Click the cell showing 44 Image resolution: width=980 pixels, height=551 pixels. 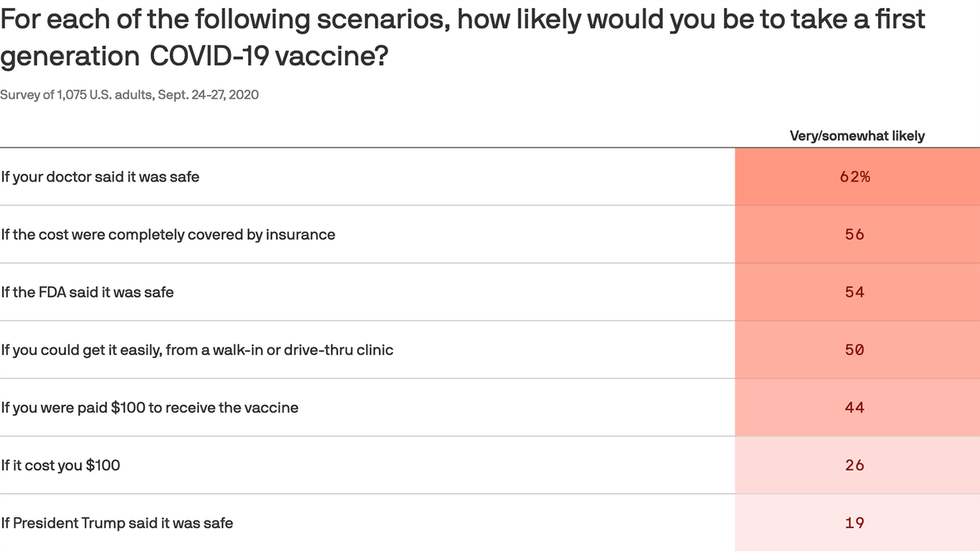(x=855, y=408)
